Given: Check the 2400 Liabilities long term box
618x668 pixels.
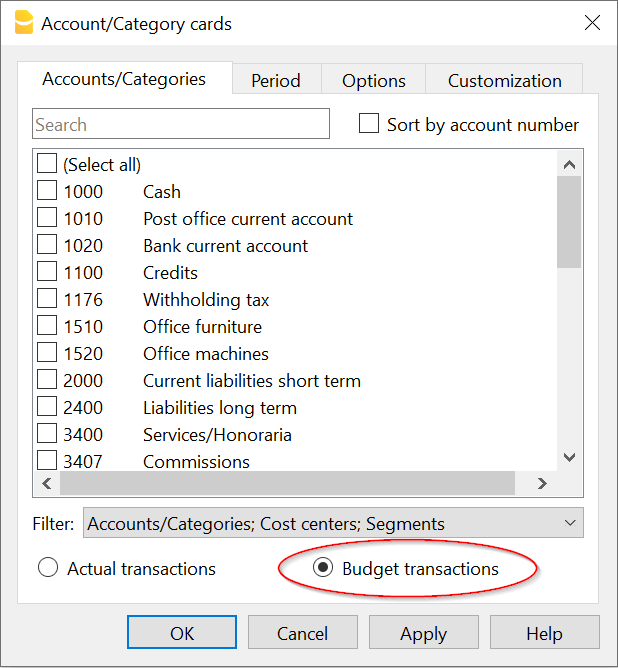Looking at the screenshot, I should (47, 406).
